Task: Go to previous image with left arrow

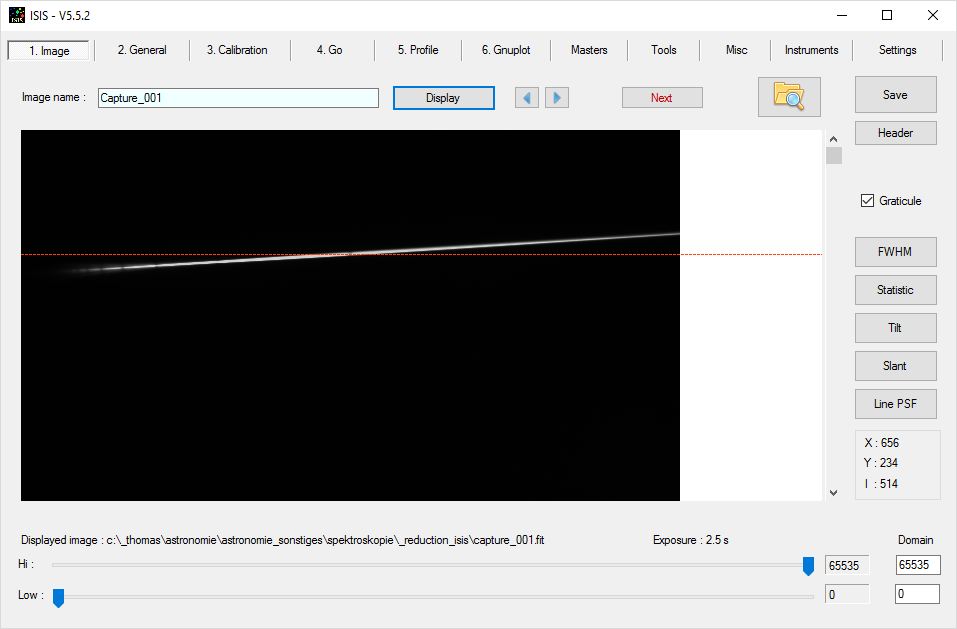Action: click(527, 97)
